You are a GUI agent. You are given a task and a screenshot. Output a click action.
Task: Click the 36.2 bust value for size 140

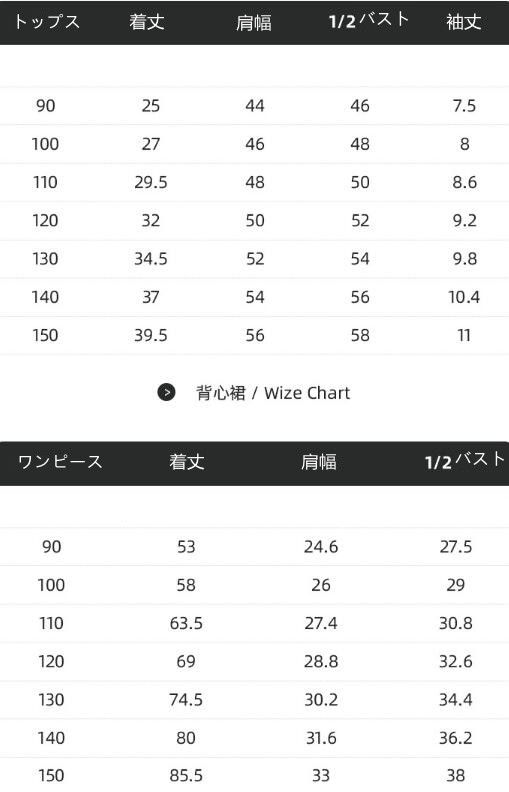[x=455, y=738]
